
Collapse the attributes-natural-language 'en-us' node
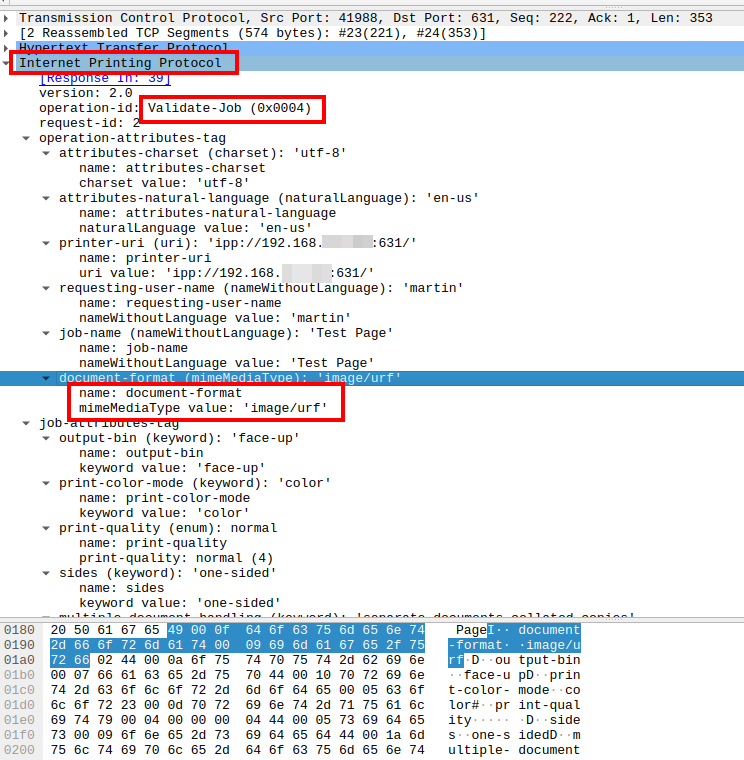(x=47, y=198)
